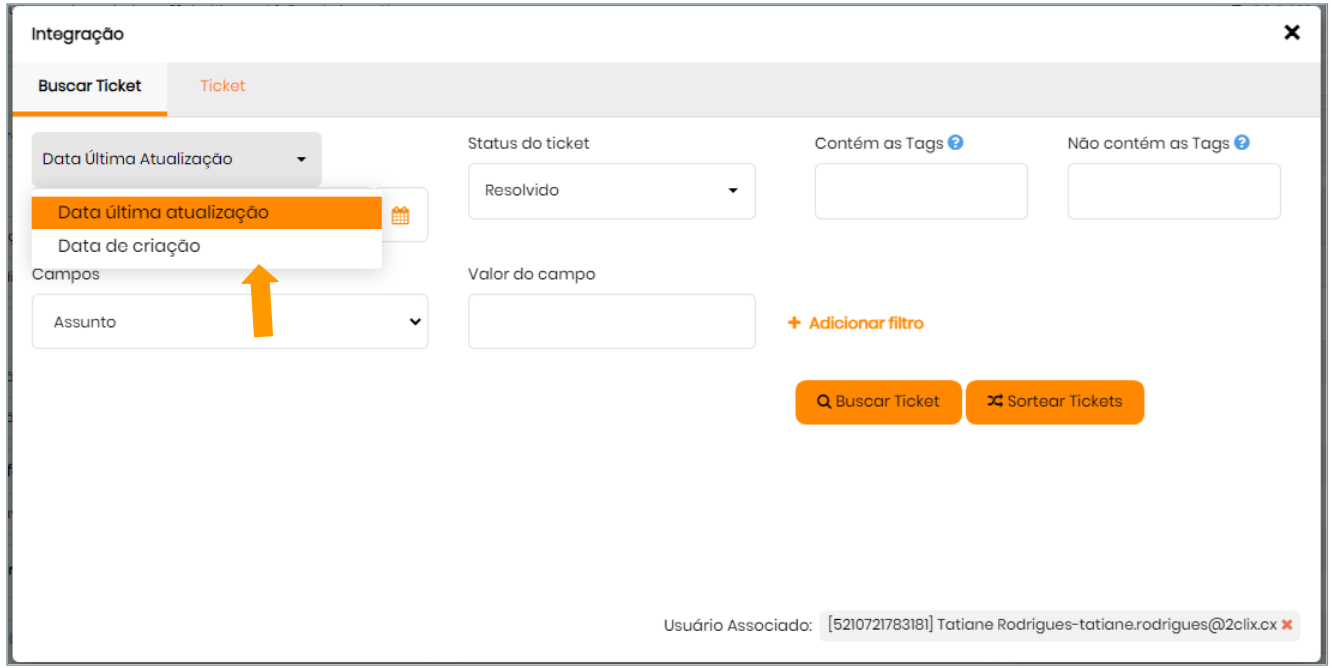Image resolution: width=1332 pixels, height=668 pixels.
Task: Click the plus icon for Adicionar filtro
Action: tap(795, 323)
